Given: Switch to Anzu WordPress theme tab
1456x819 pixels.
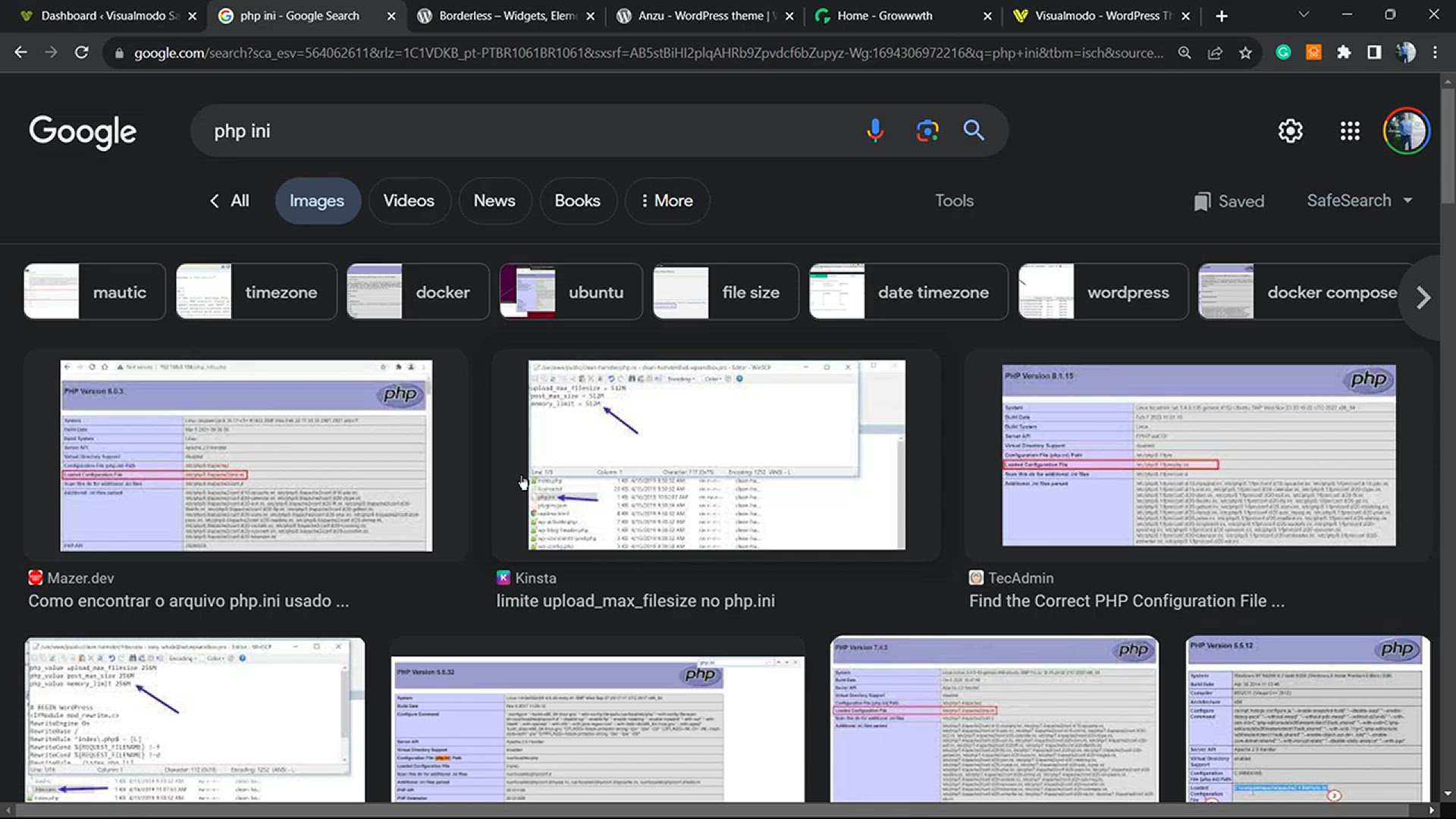Looking at the screenshot, I should [x=705, y=16].
